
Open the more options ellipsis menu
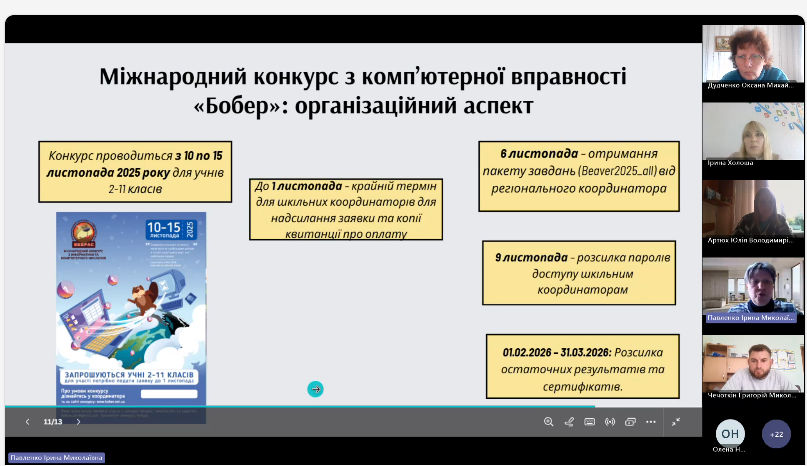651,422
